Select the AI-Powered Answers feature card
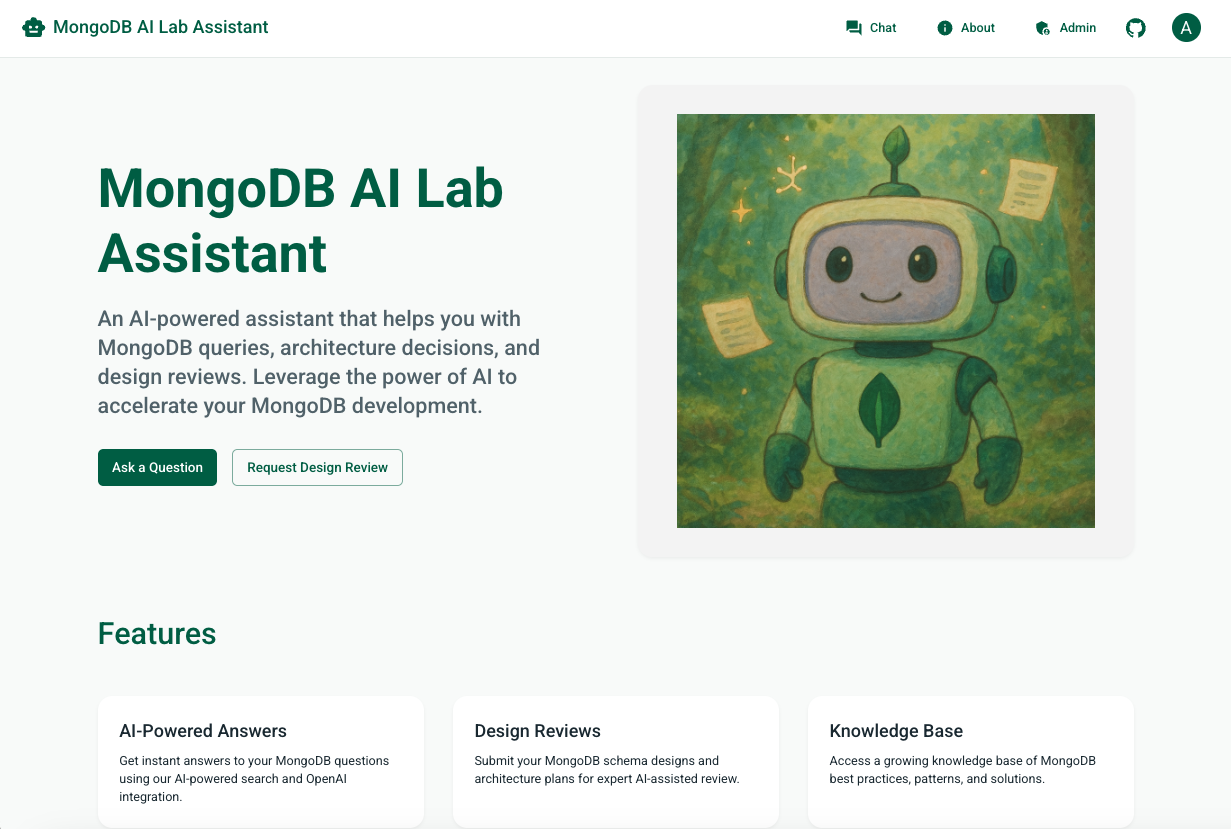Screen dimensions: 1231x829 261,762
